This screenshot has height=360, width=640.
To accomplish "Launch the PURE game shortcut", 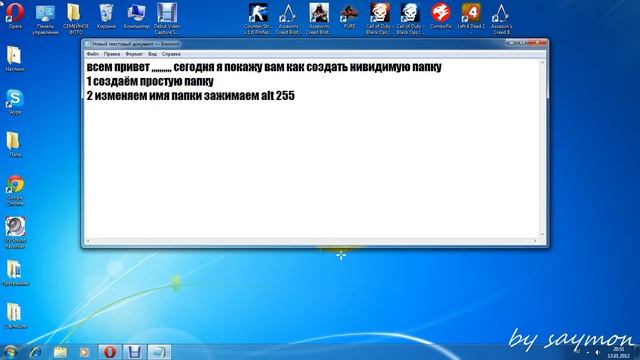I will [x=349, y=16].
